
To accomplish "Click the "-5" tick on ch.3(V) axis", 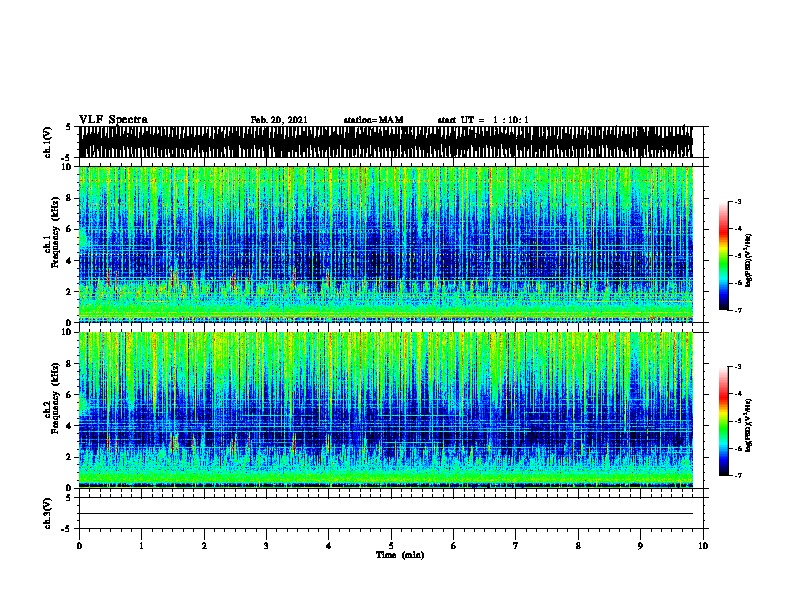I will click(x=67, y=529).
